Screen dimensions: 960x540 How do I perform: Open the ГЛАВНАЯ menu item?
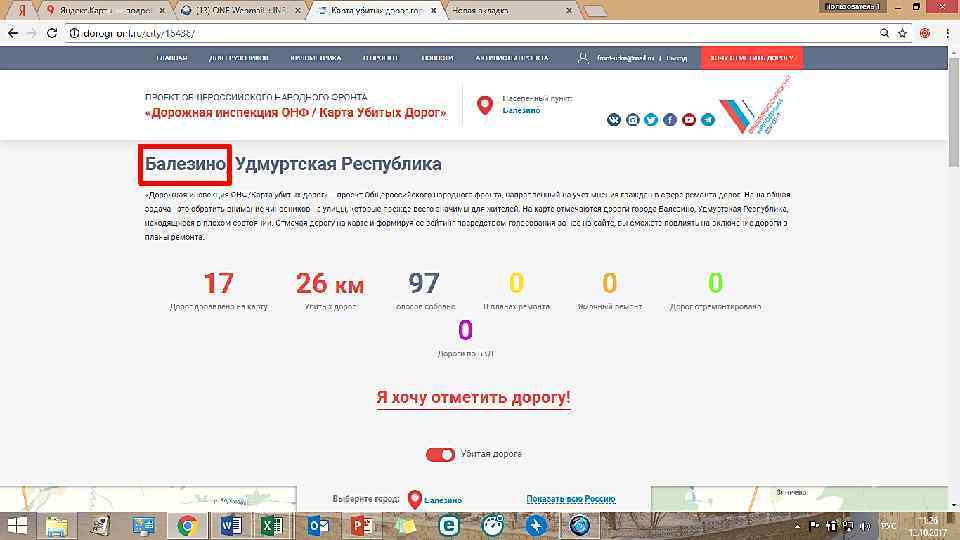172,58
